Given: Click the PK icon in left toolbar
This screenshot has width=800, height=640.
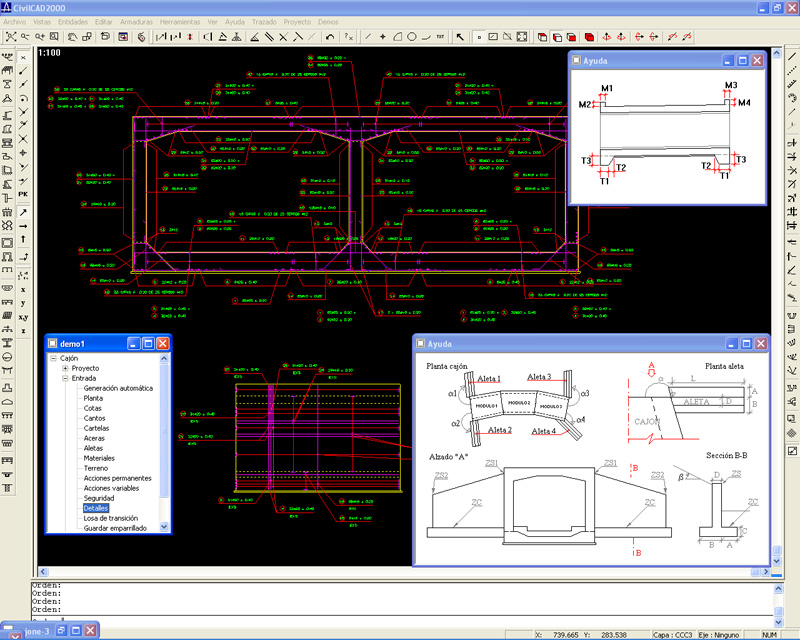Looking at the screenshot, I should point(23,193).
